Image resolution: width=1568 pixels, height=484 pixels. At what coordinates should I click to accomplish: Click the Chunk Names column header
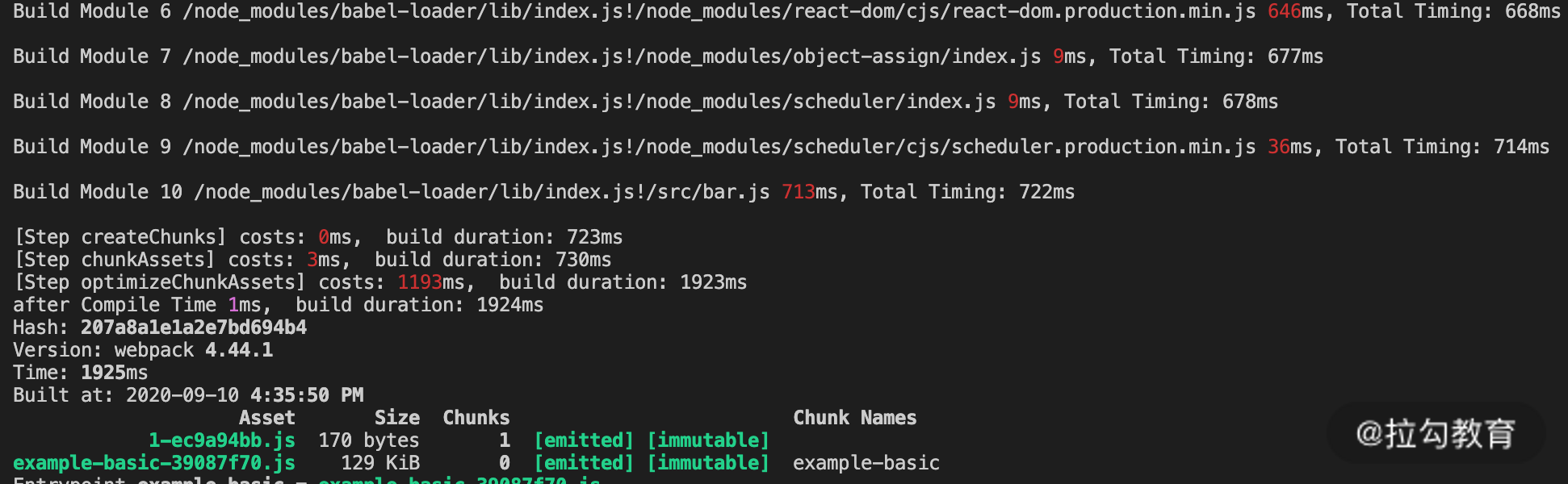(x=854, y=418)
